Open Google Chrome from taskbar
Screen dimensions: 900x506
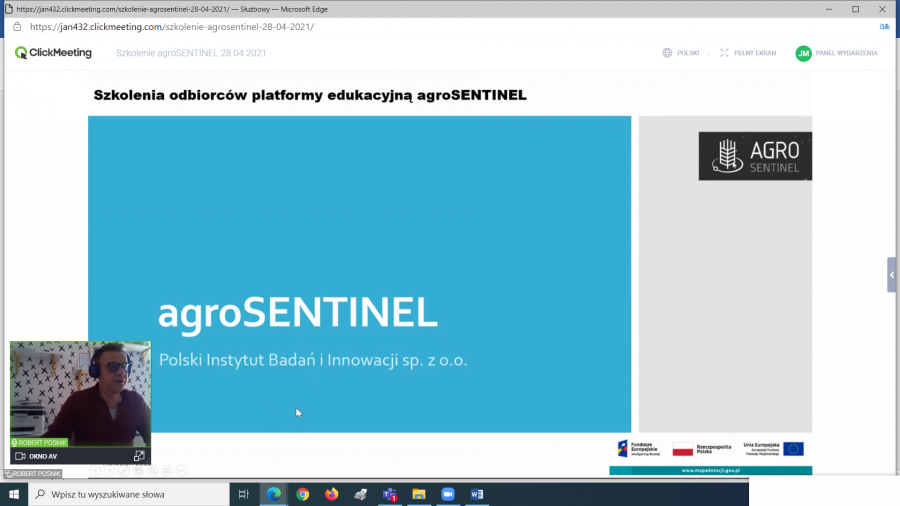(303, 494)
